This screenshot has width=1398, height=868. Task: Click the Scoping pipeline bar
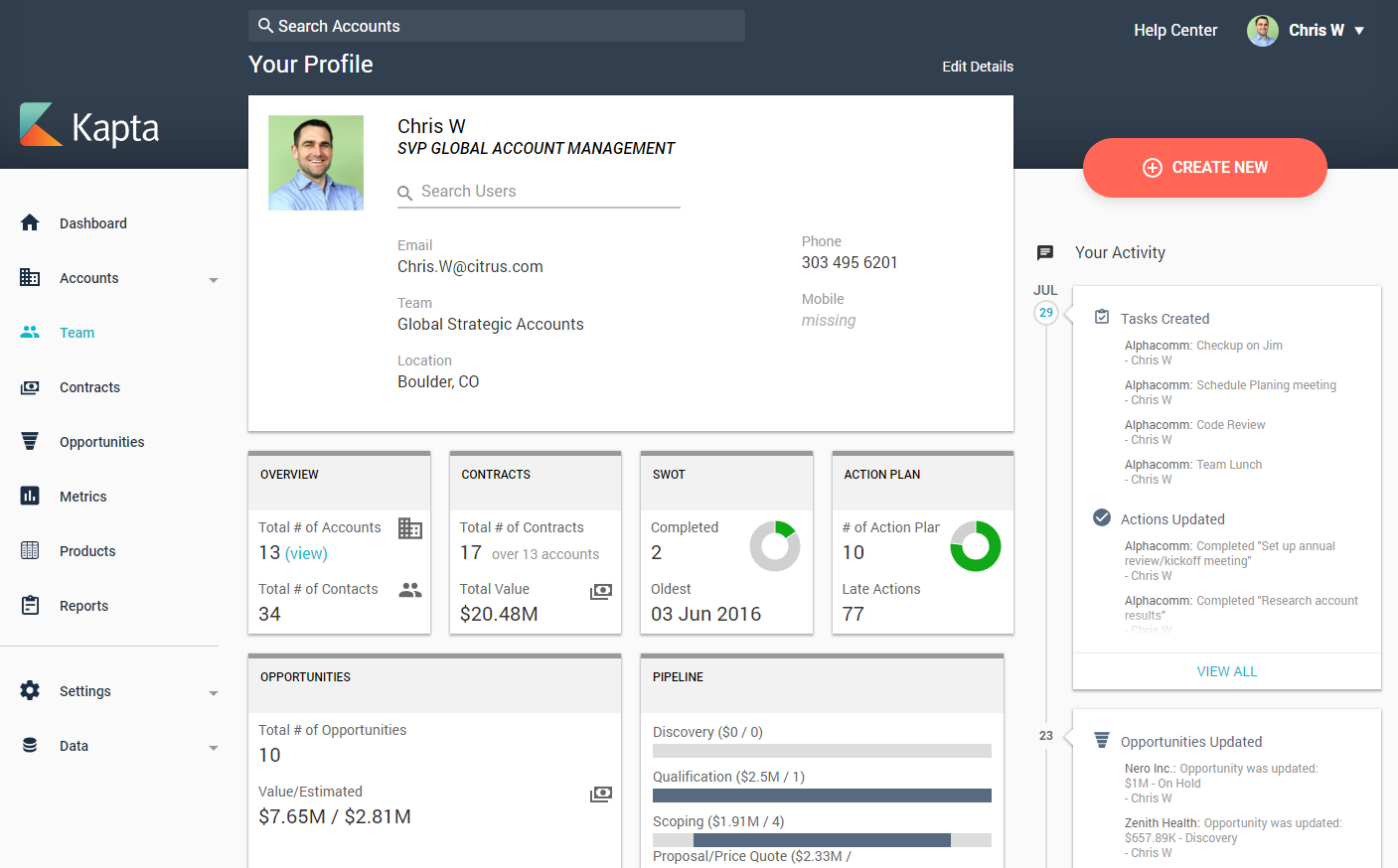(822, 840)
